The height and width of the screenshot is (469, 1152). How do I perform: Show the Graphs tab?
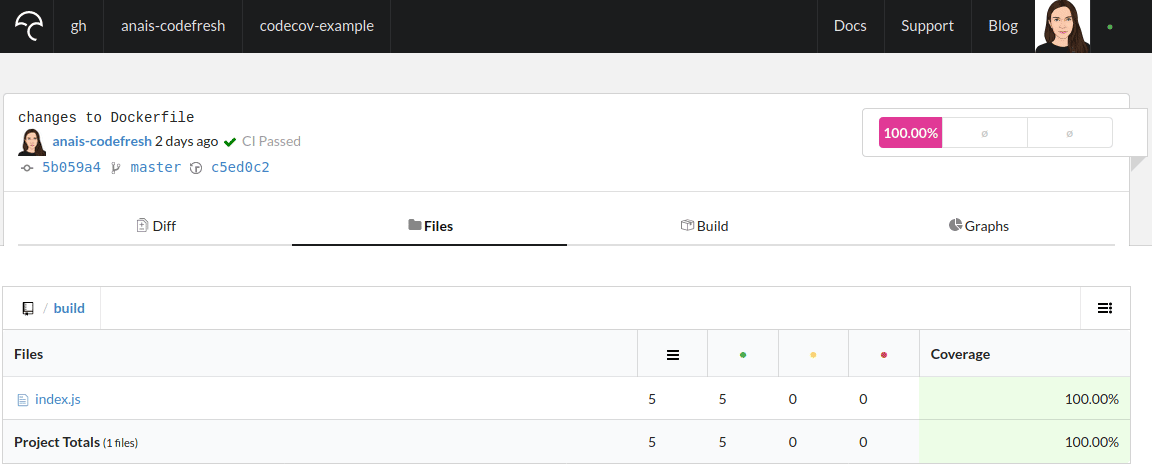pyautogui.click(x=979, y=226)
